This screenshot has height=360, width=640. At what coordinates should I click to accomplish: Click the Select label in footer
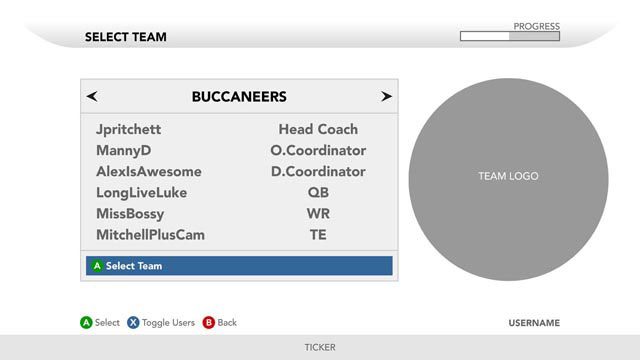pyautogui.click(x=107, y=322)
